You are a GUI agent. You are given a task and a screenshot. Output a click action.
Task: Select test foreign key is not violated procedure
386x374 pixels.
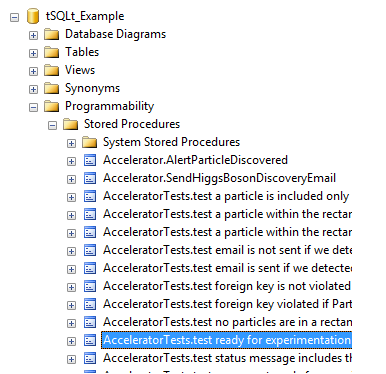227,286
